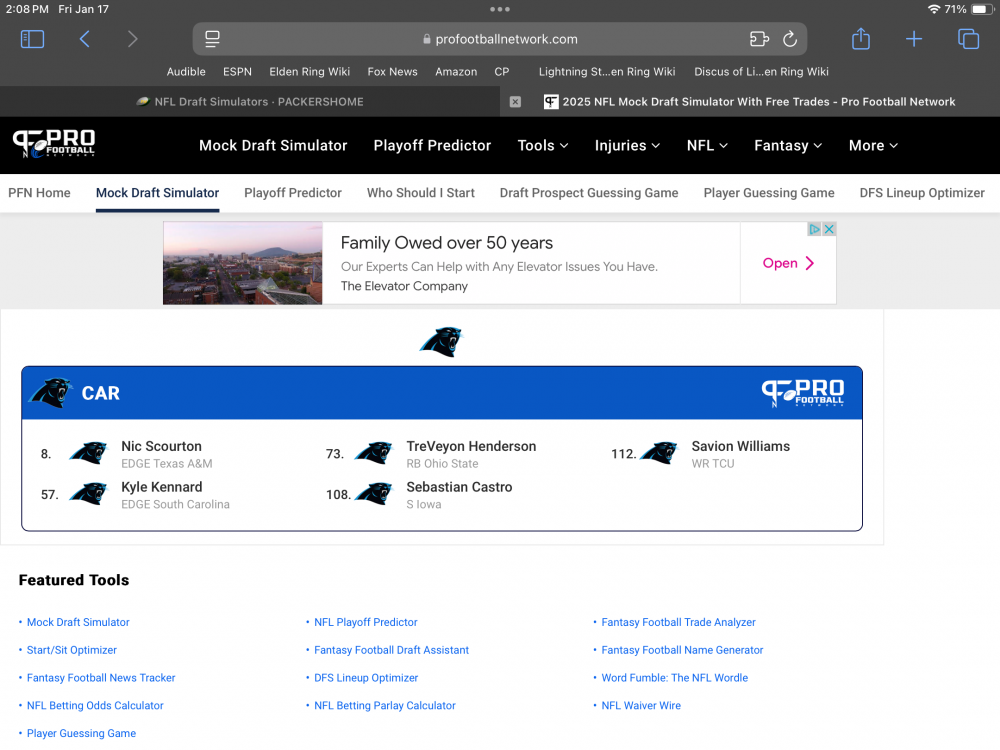
Task: Click the Elevator Company ad image
Action: (243, 263)
